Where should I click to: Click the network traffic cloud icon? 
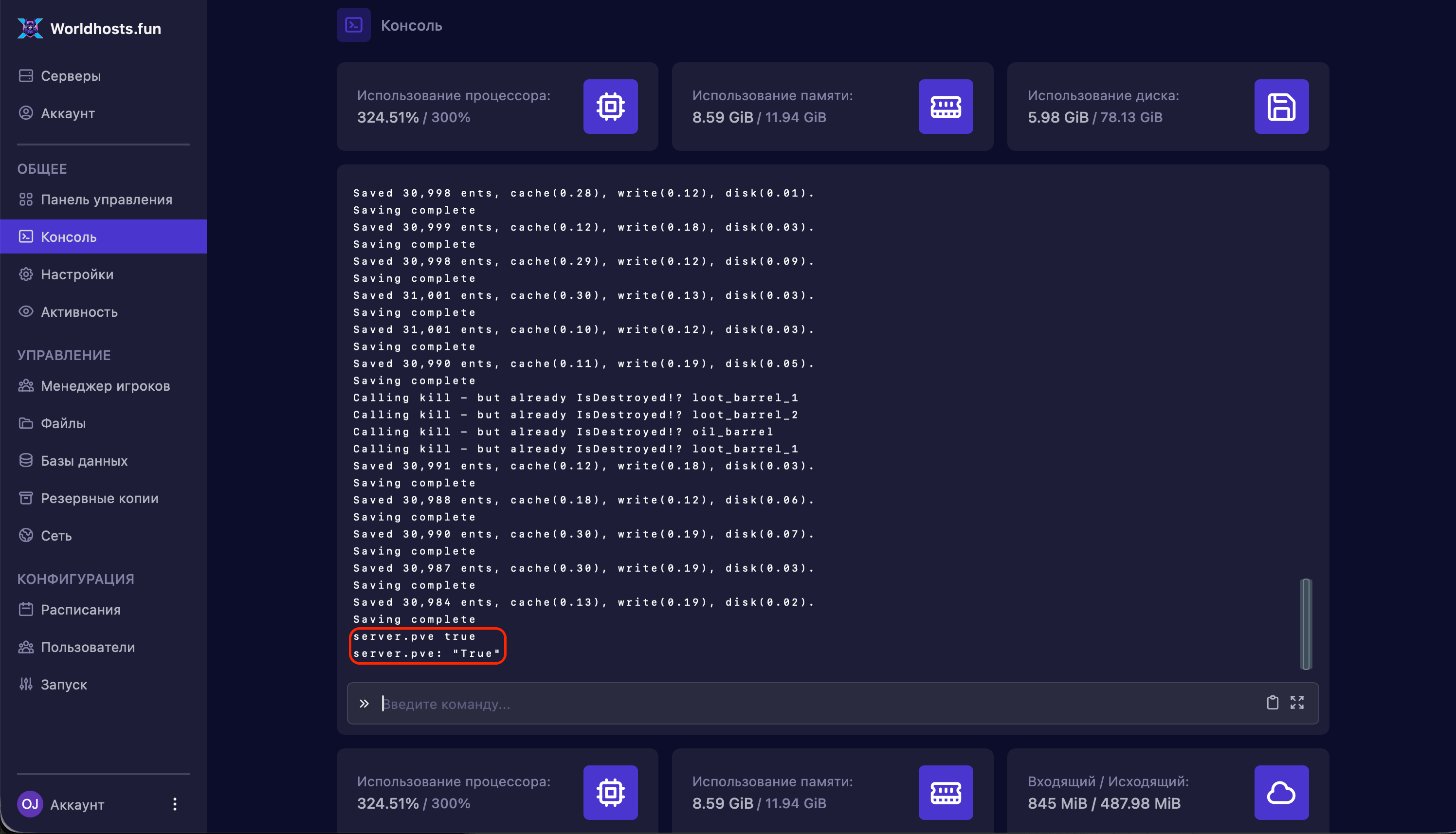tap(1281, 793)
